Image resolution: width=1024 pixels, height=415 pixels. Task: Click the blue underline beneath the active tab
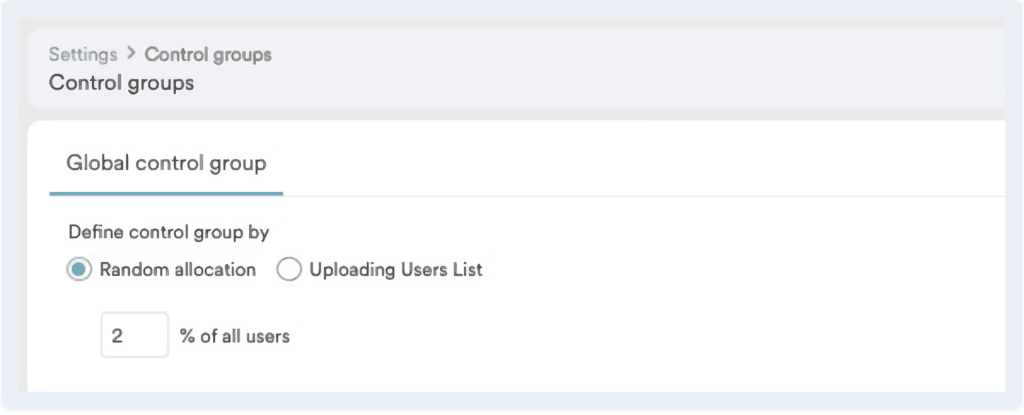[166, 193]
